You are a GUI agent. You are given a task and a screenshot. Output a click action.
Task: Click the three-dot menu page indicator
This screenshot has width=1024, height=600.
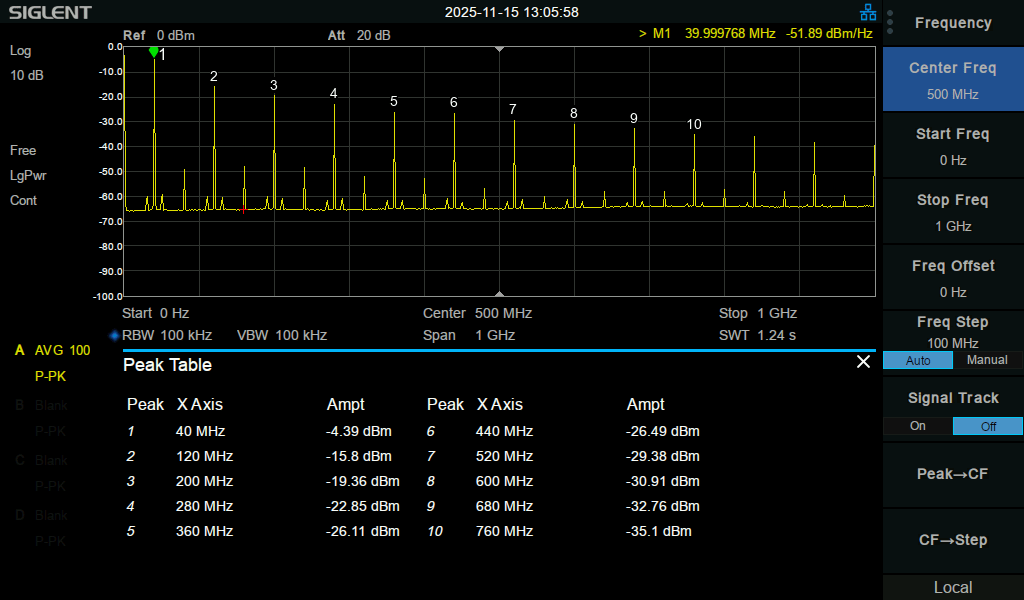(889, 22)
